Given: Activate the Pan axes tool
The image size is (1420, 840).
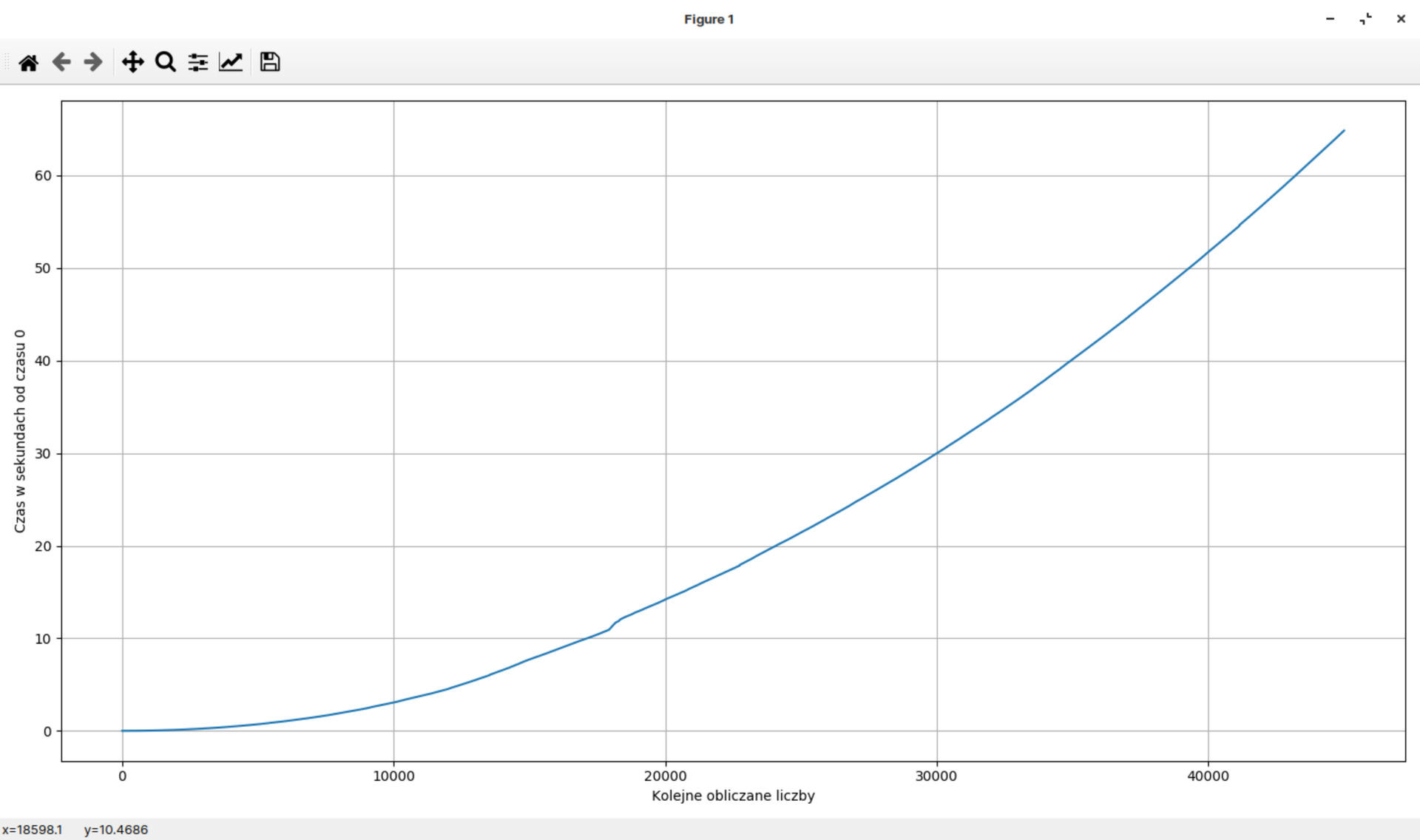Looking at the screenshot, I should pos(132,62).
